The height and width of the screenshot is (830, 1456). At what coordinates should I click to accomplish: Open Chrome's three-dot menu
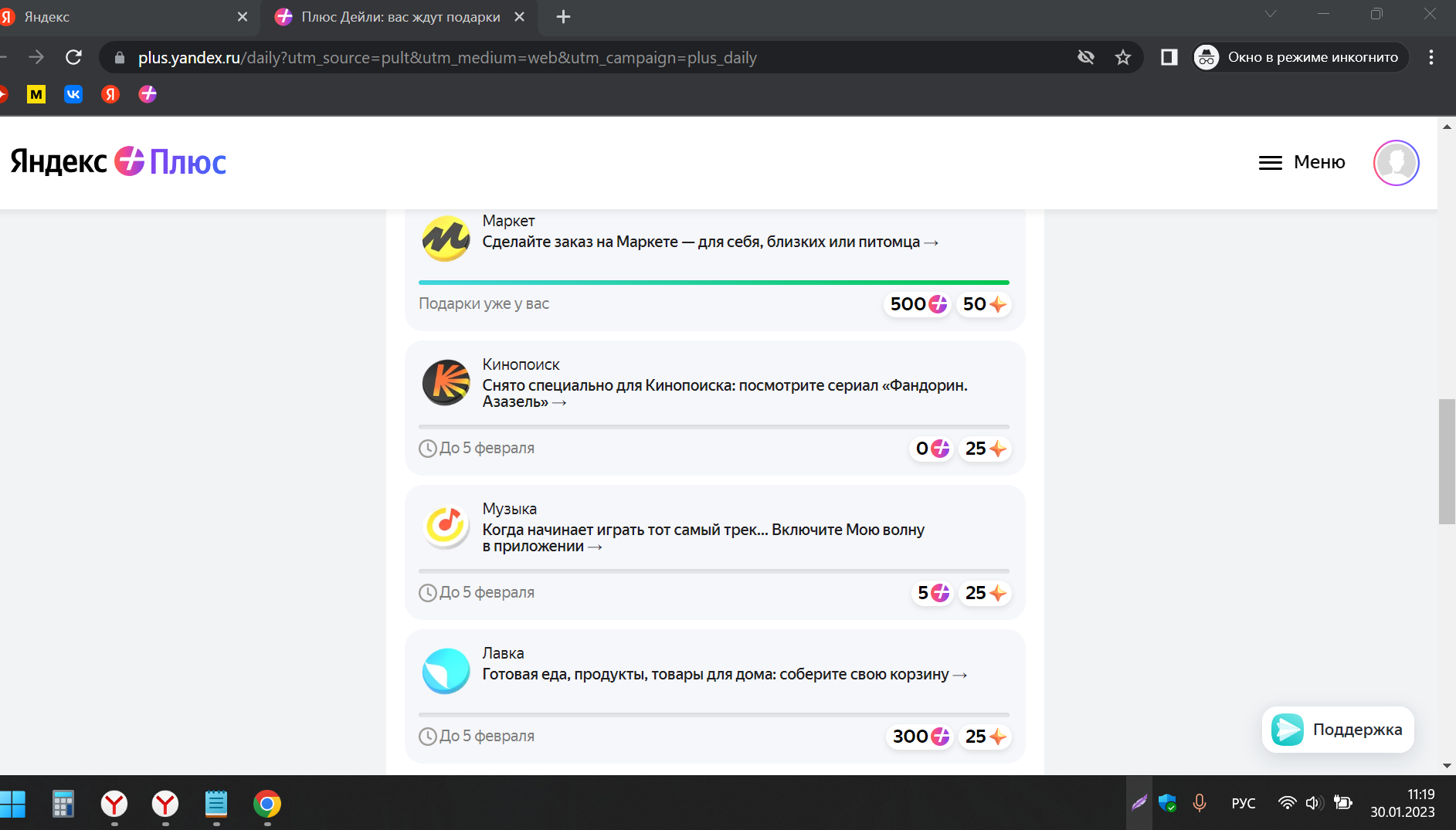(1431, 57)
